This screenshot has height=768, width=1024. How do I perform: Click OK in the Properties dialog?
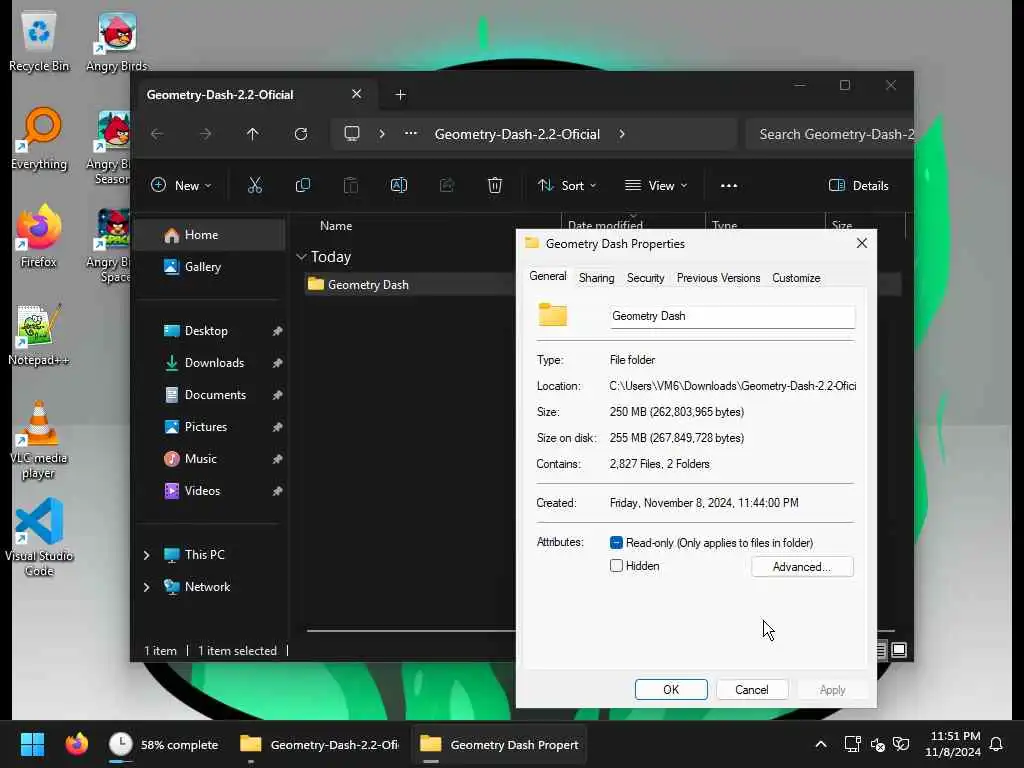point(671,690)
